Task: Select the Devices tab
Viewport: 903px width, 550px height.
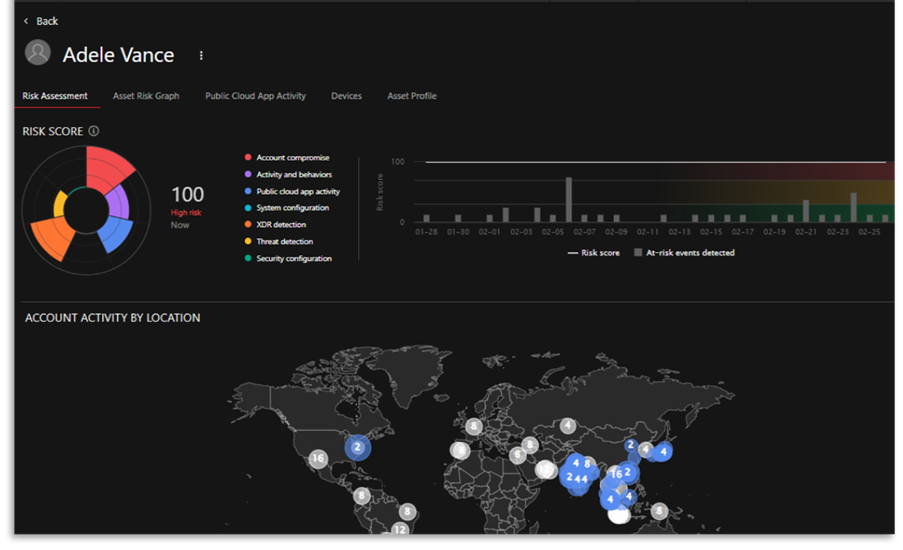Action: pos(346,96)
